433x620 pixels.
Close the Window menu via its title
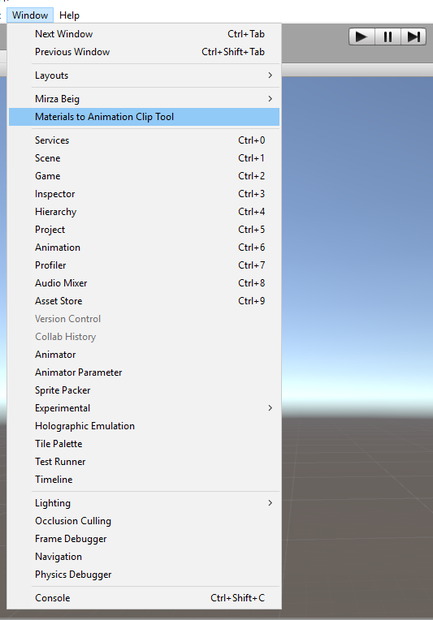[30, 15]
